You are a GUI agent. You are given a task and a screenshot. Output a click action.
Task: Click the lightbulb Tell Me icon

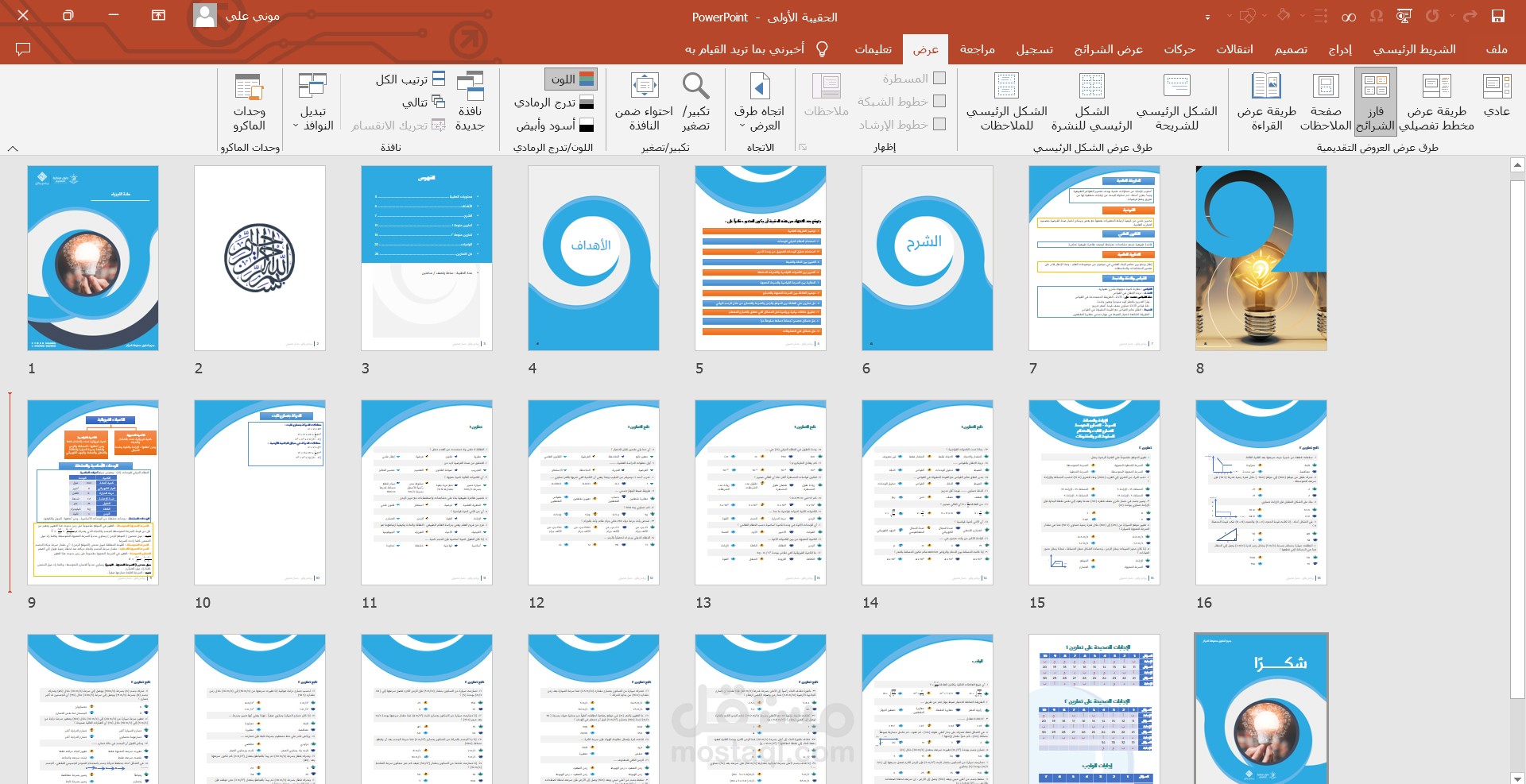point(823,49)
